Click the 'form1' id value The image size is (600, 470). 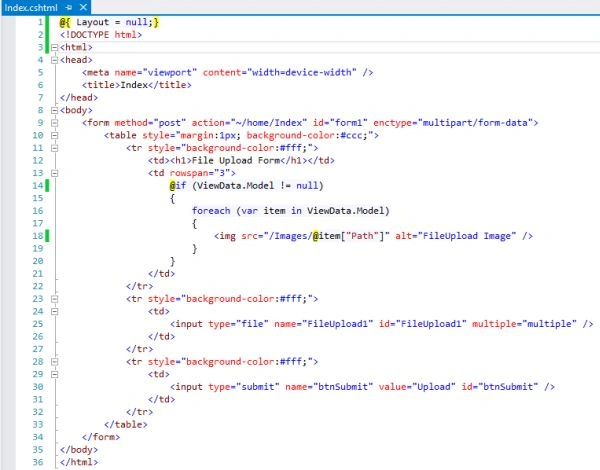click(348, 123)
